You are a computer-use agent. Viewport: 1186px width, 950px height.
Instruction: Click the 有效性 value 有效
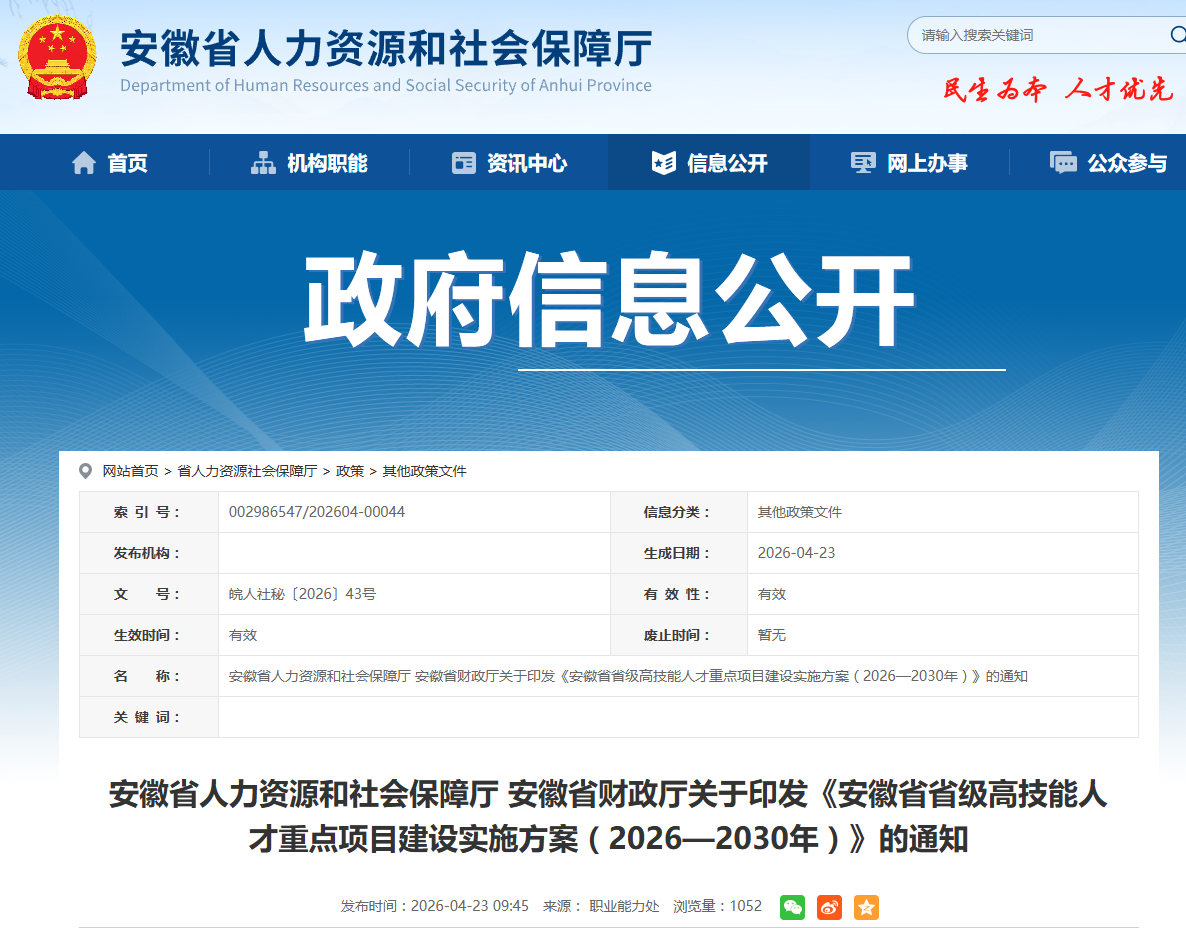(x=772, y=594)
